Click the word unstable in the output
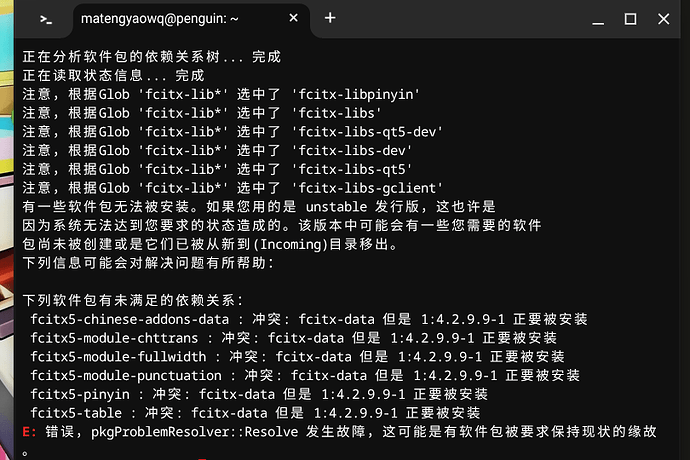This screenshot has height=460, width=690. pos(337,207)
